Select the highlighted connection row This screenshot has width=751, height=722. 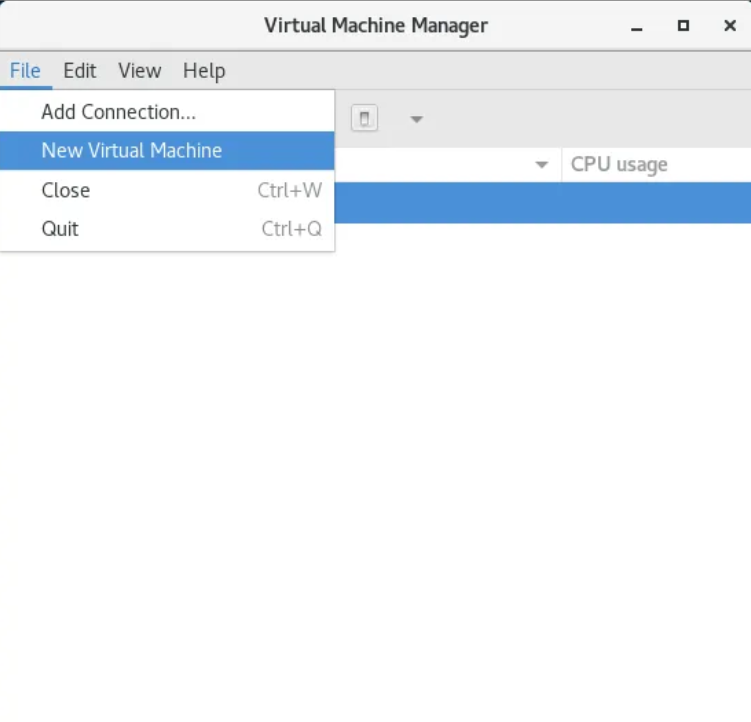point(543,202)
